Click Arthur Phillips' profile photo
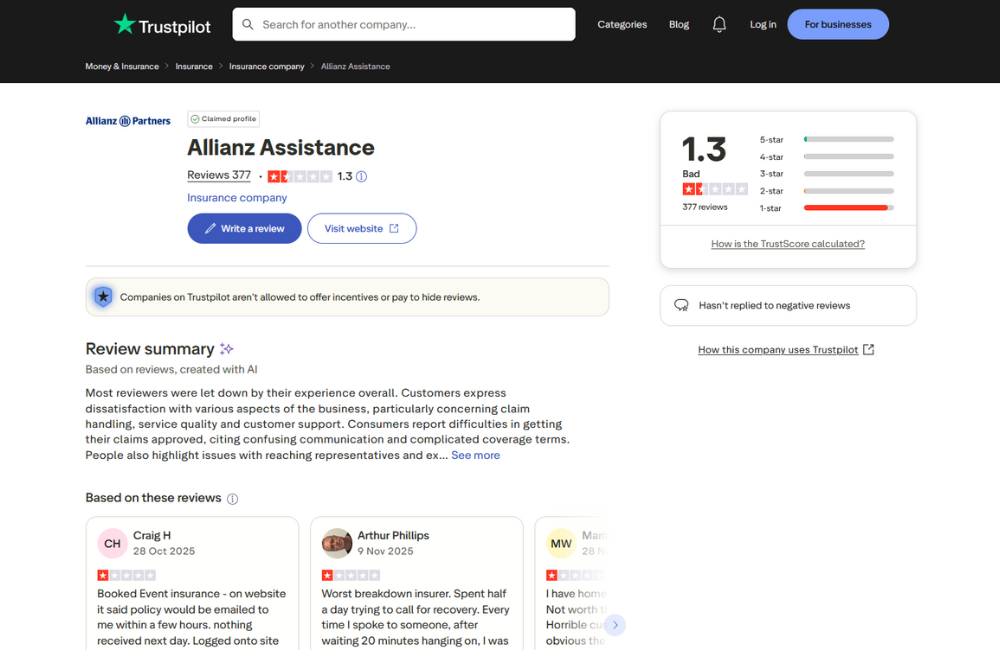Viewport: 1000px width, 650px height. pyautogui.click(x=337, y=543)
